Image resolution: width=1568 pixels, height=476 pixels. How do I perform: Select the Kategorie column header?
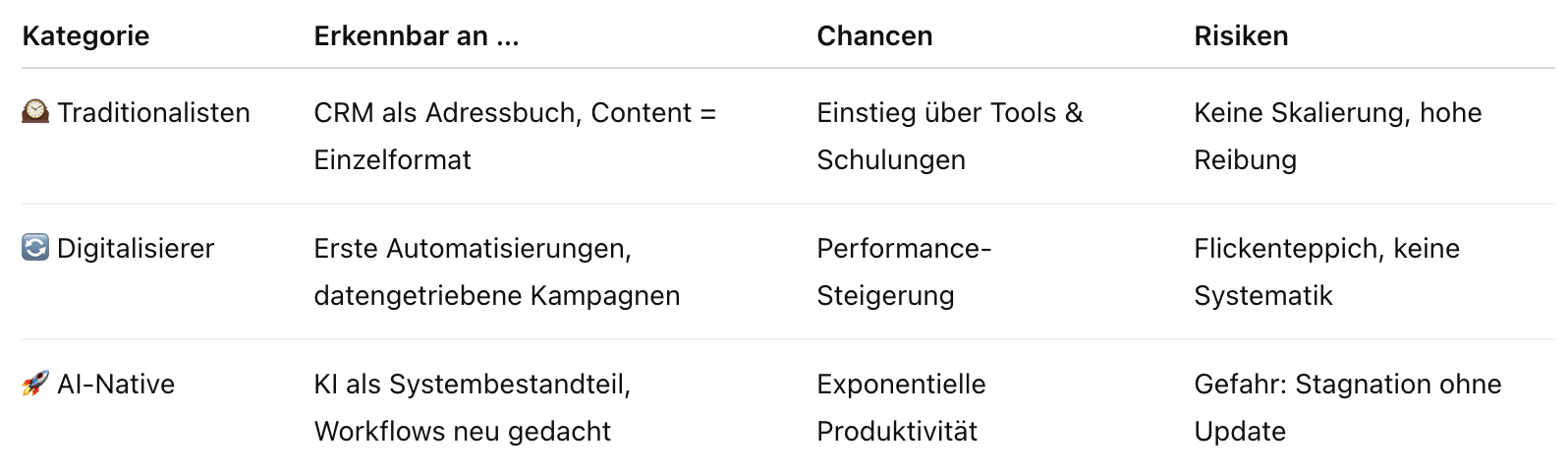pyautogui.click(x=85, y=36)
